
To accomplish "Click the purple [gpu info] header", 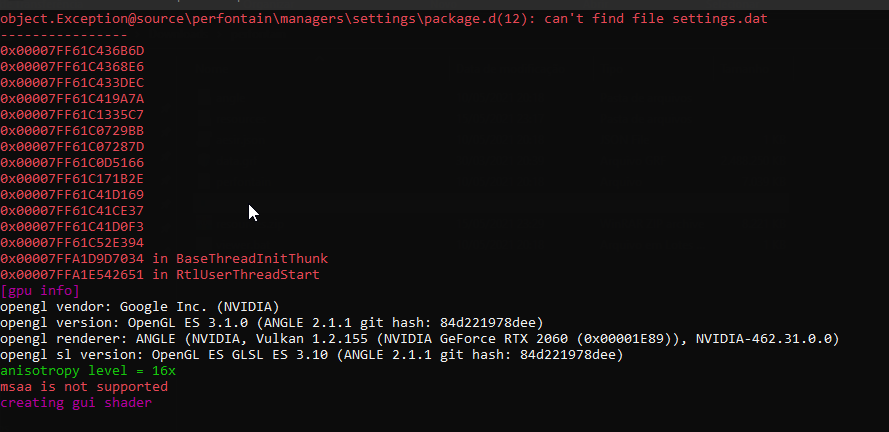I will tap(40, 291).
